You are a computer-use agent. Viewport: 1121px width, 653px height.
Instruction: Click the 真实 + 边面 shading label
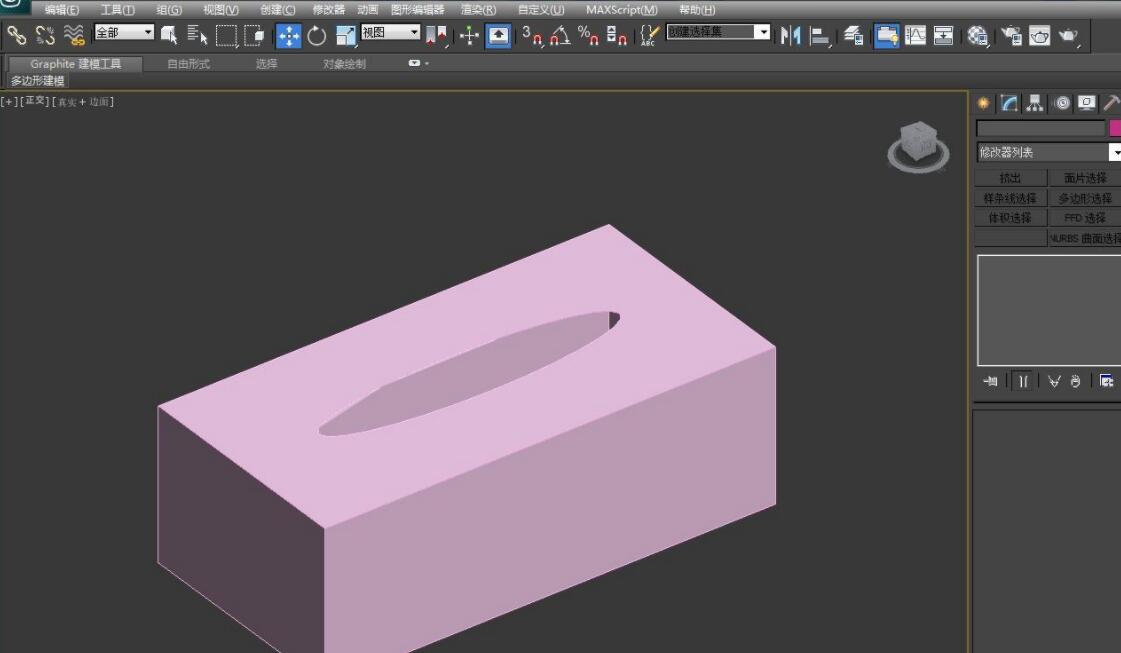coord(83,102)
